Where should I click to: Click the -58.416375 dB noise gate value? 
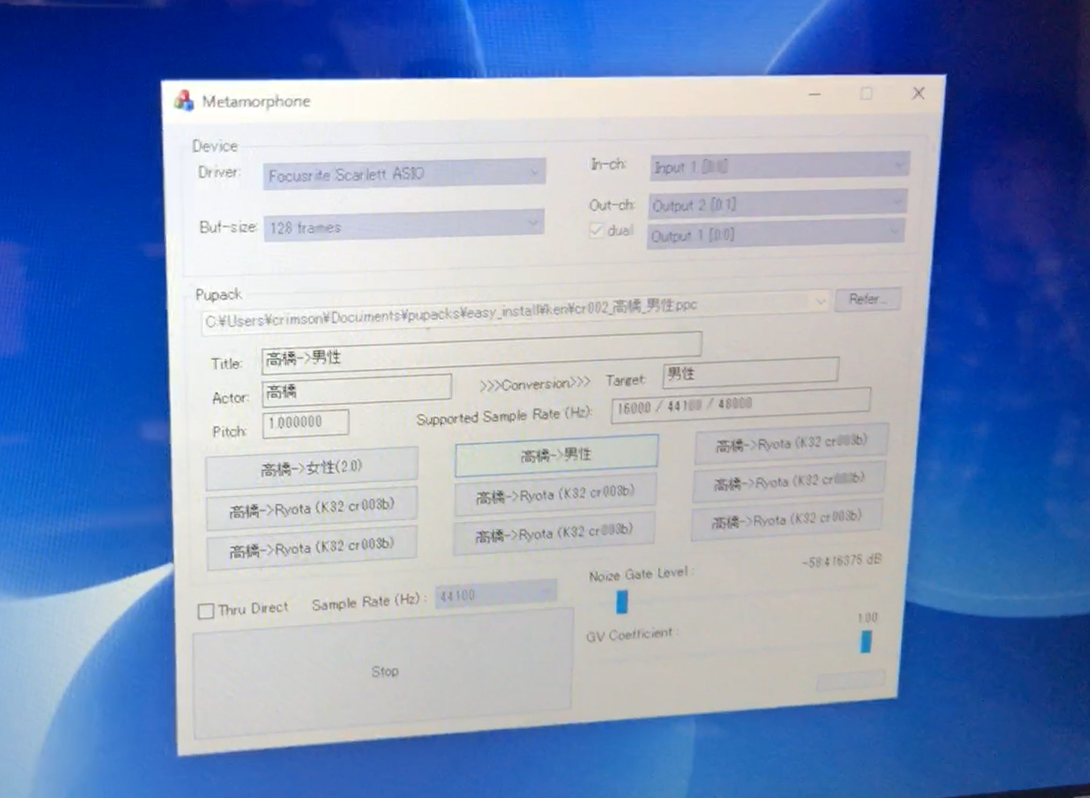coord(842,561)
